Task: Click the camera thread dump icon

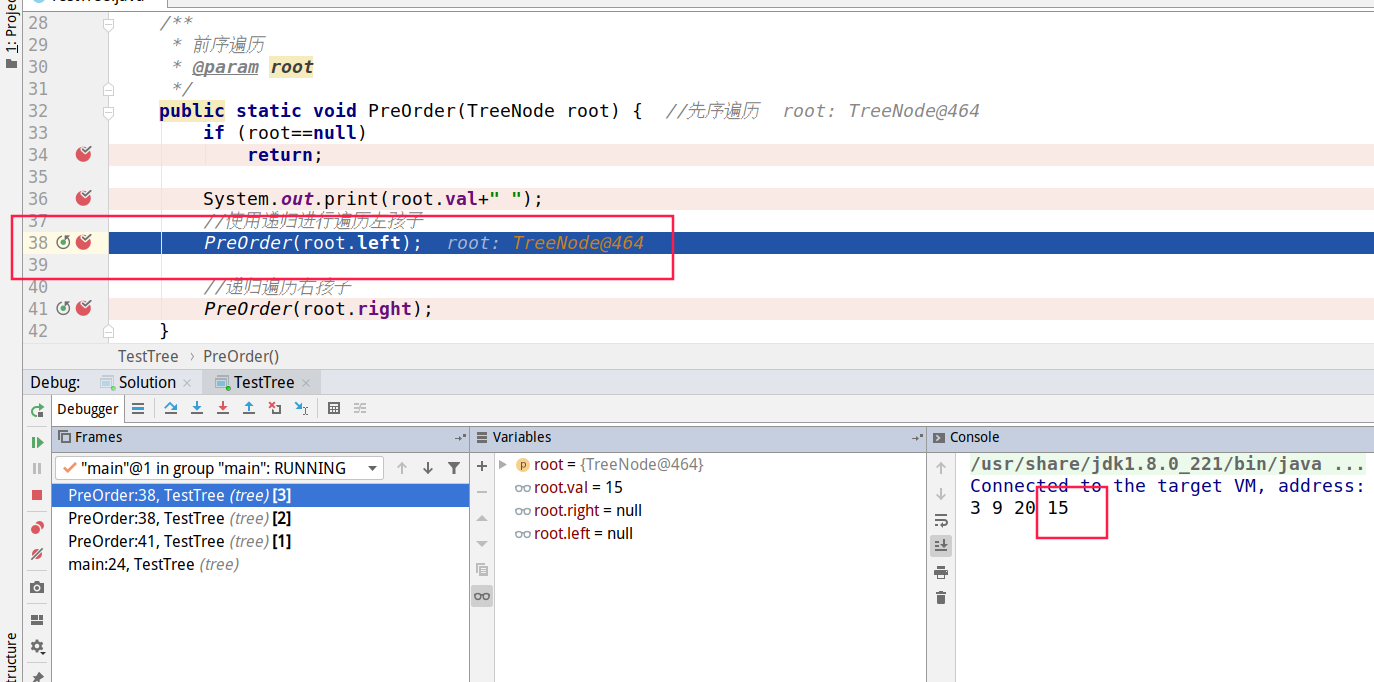Action: coord(37,587)
